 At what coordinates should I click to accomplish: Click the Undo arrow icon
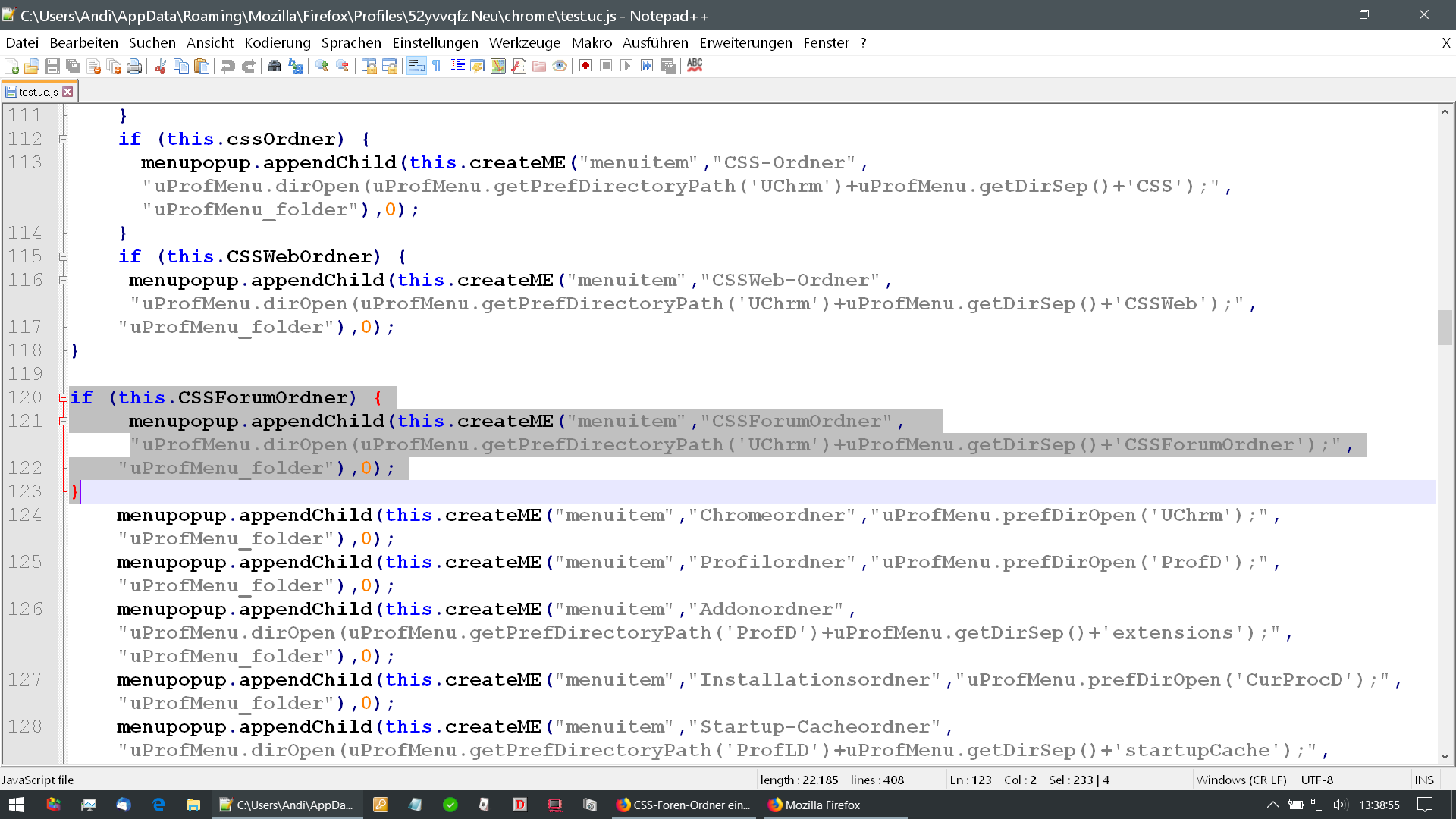click(227, 66)
